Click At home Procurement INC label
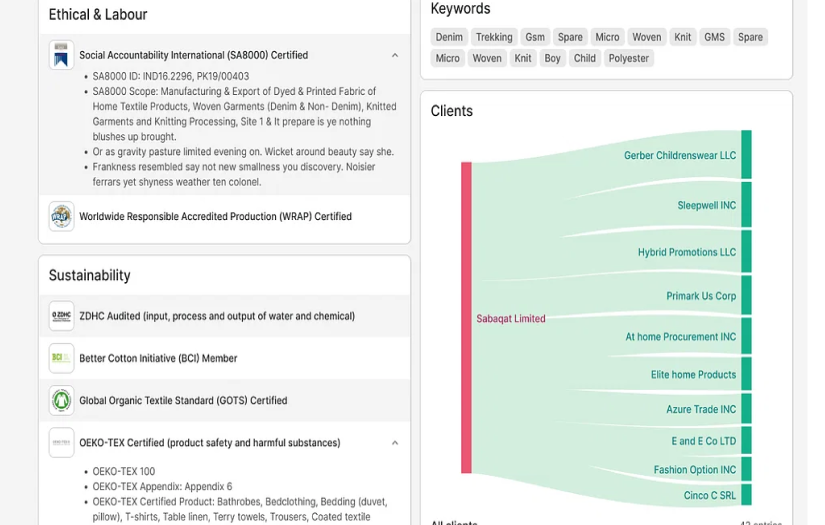This screenshot has width=825, height=525. point(680,337)
